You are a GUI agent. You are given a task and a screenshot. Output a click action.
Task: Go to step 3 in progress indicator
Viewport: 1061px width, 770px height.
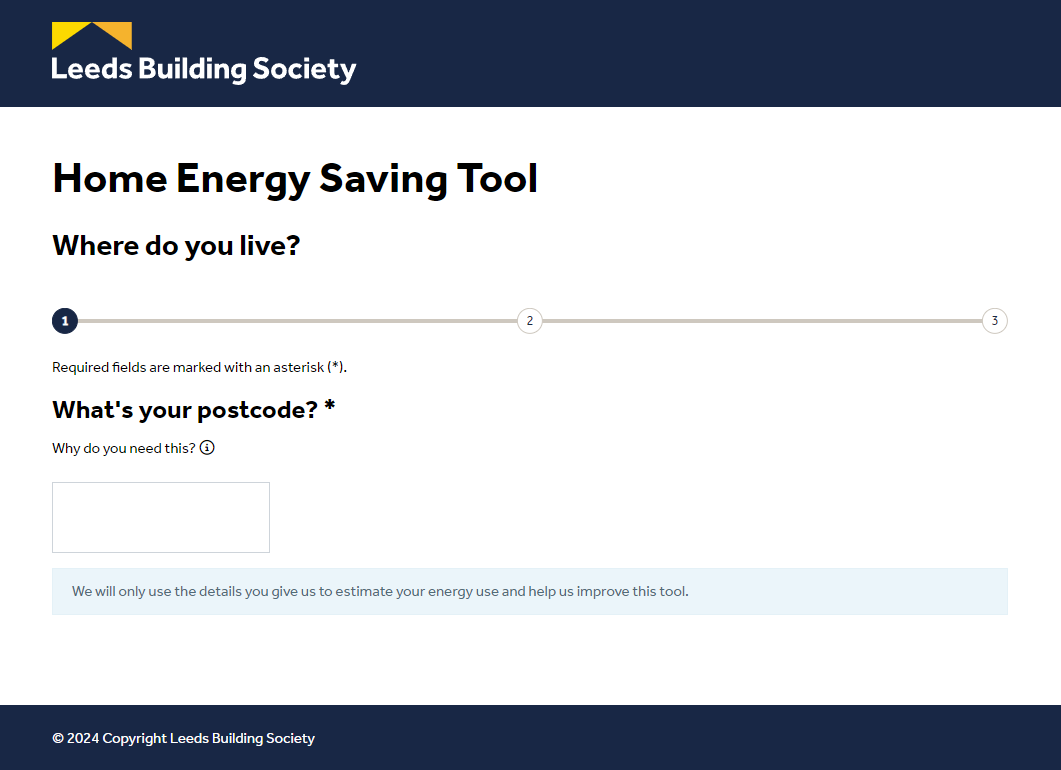(995, 321)
